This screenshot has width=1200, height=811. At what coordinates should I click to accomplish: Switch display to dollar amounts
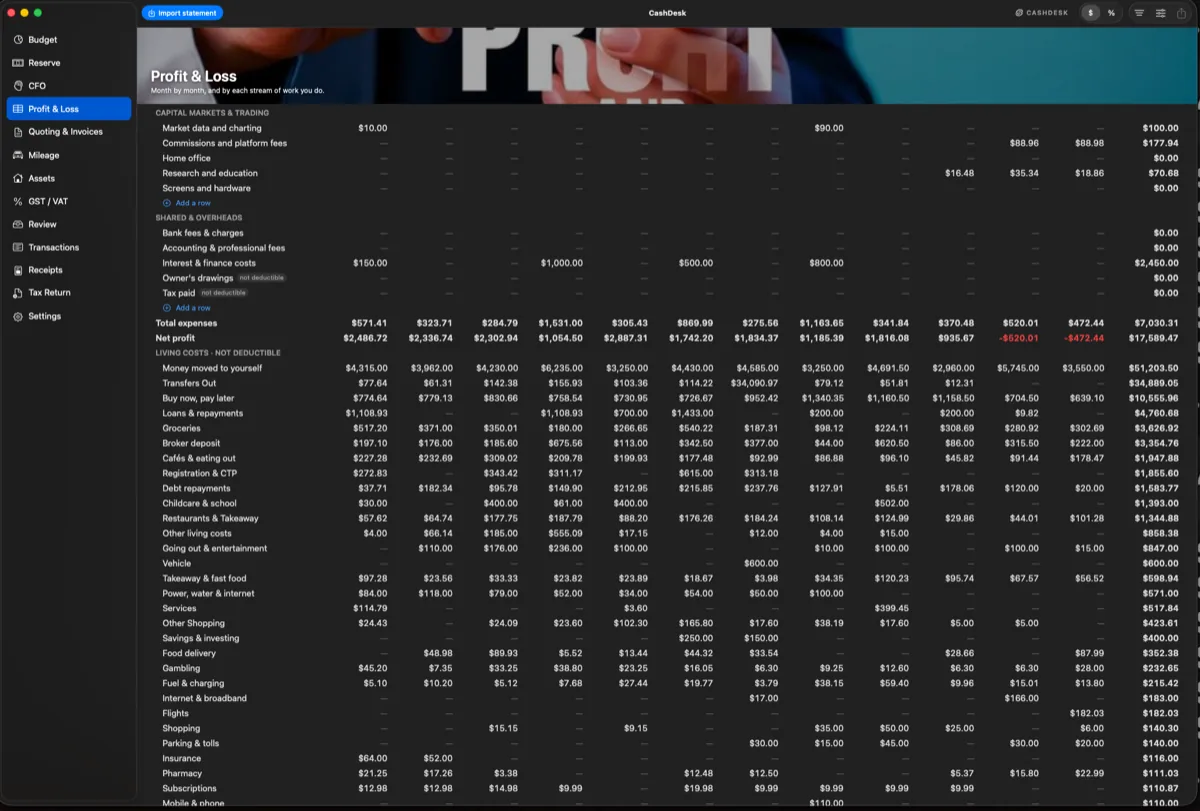[1090, 13]
